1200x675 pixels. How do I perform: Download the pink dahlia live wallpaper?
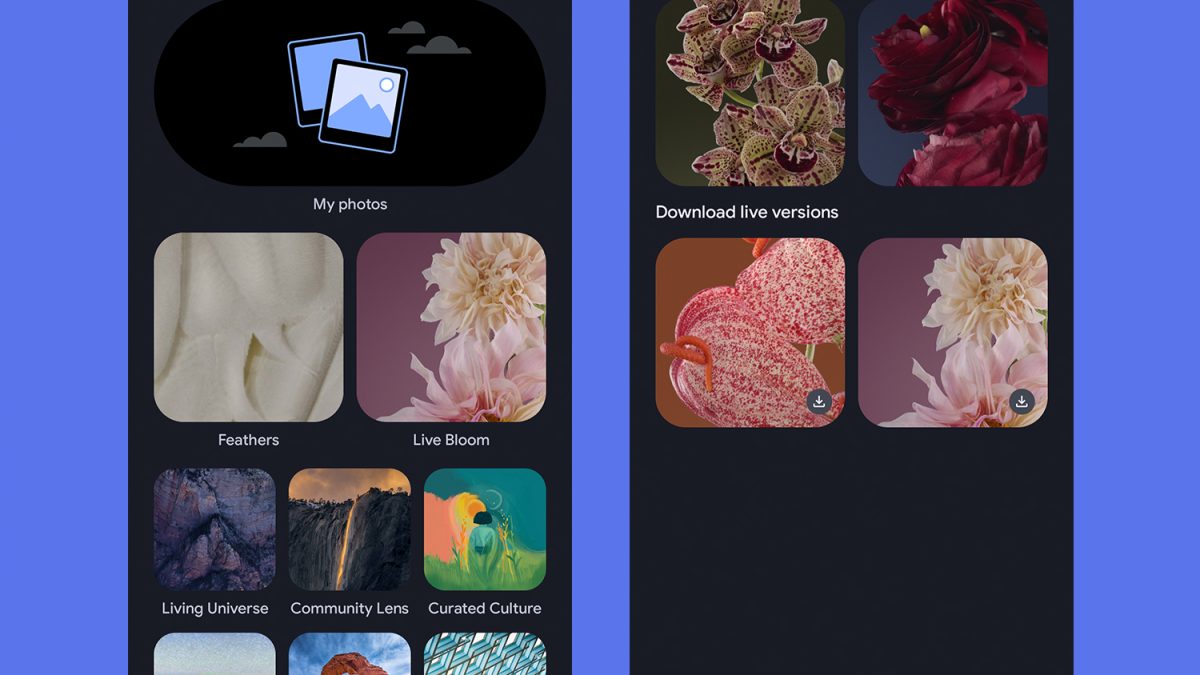pos(1021,402)
